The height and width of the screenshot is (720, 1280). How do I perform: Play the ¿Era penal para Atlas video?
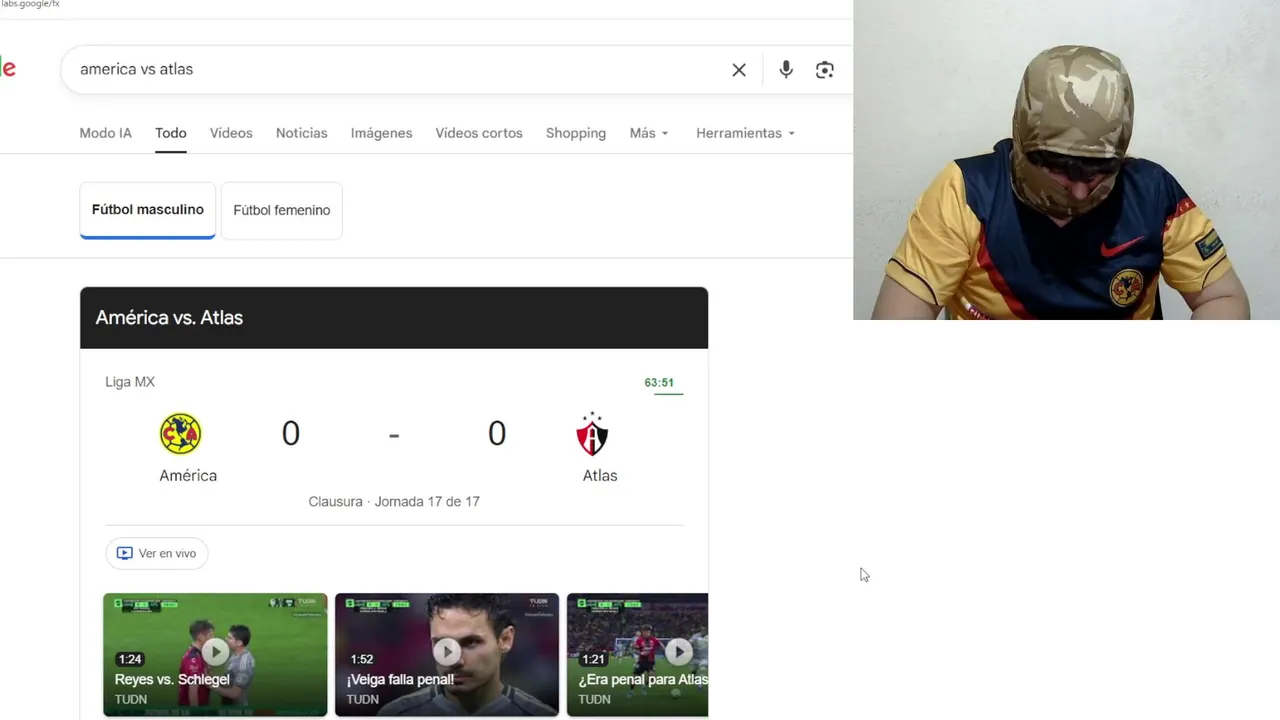coord(638,654)
